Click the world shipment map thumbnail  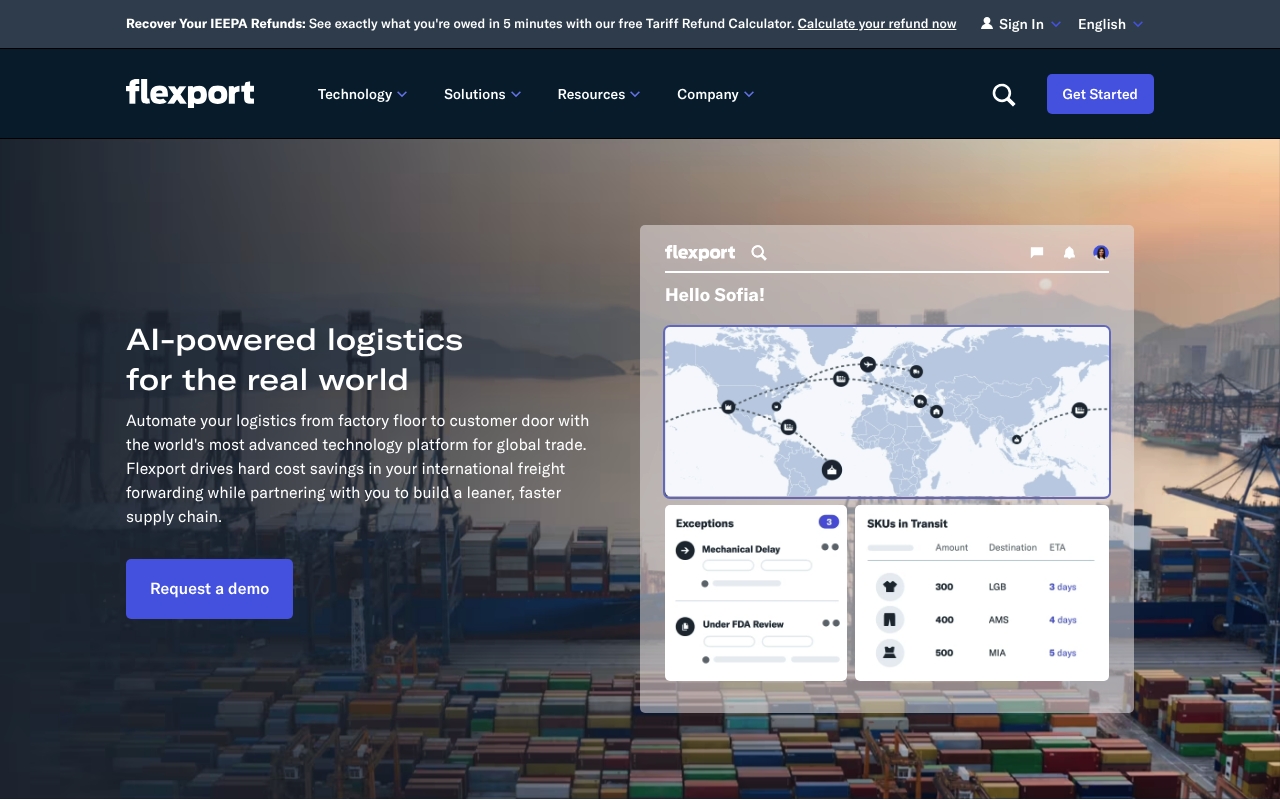click(x=887, y=412)
